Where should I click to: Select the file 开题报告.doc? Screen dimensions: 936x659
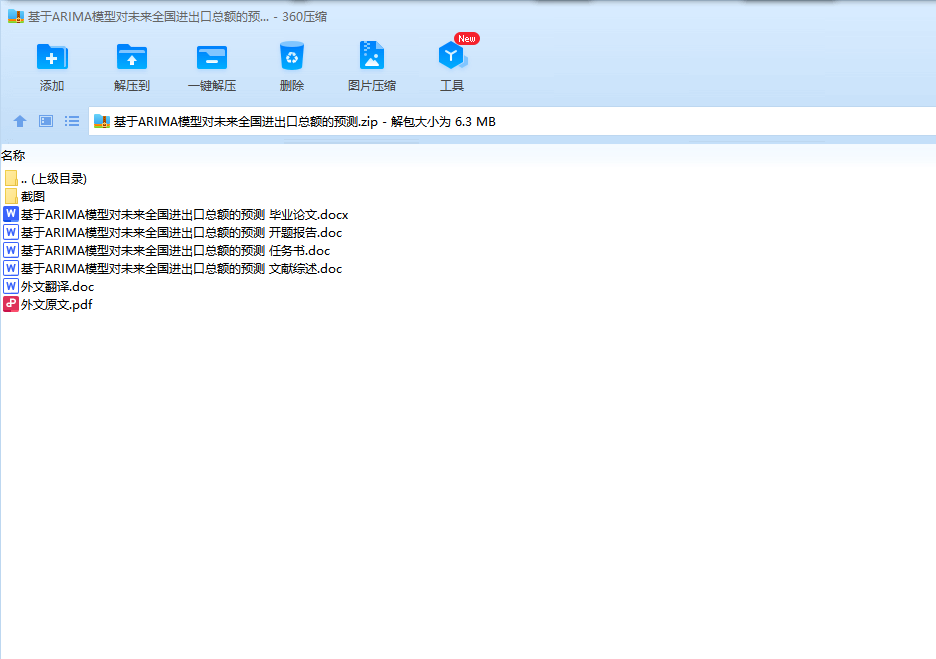tap(181, 232)
